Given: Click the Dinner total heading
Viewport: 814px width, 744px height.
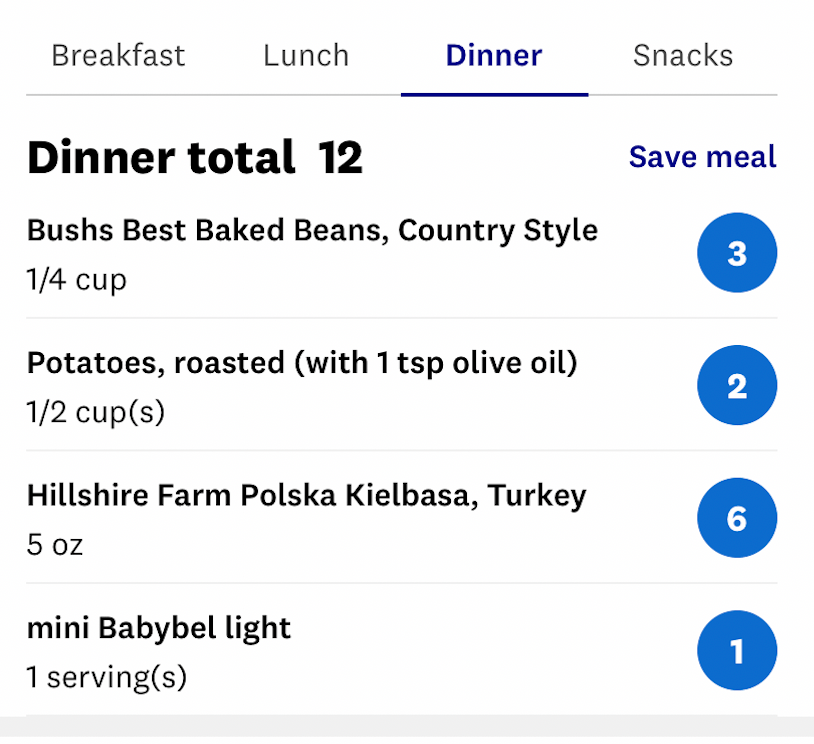Looking at the screenshot, I should 161,158.
